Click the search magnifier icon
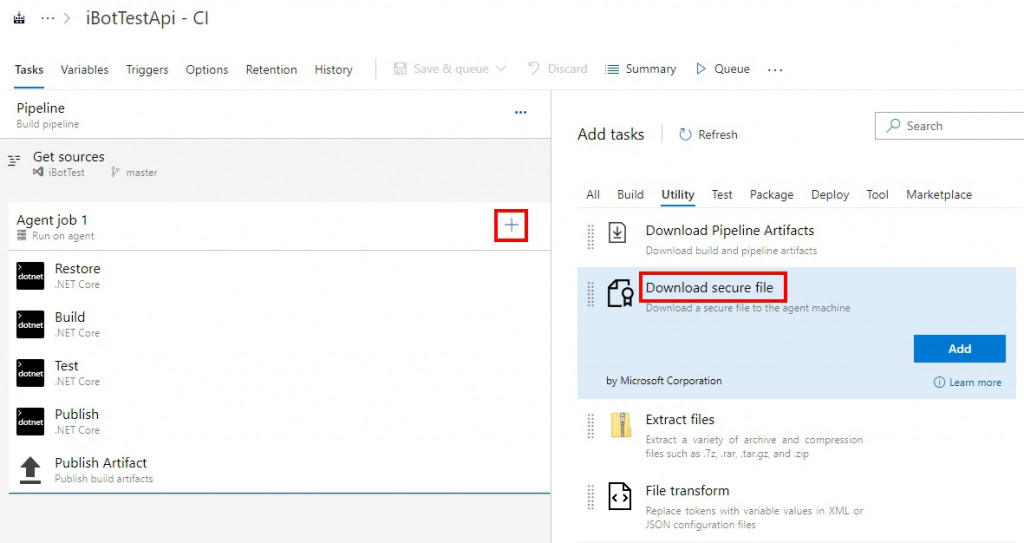 [893, 125]
